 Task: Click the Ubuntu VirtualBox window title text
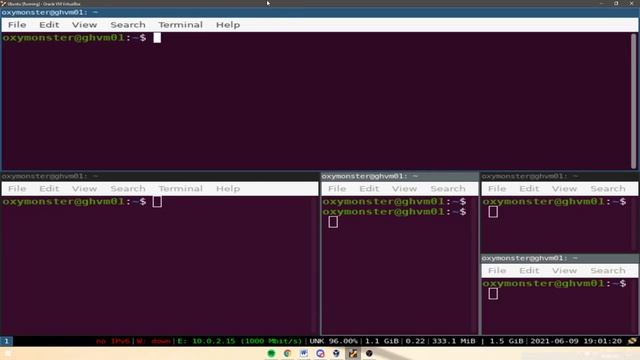[x=44, y=3]
